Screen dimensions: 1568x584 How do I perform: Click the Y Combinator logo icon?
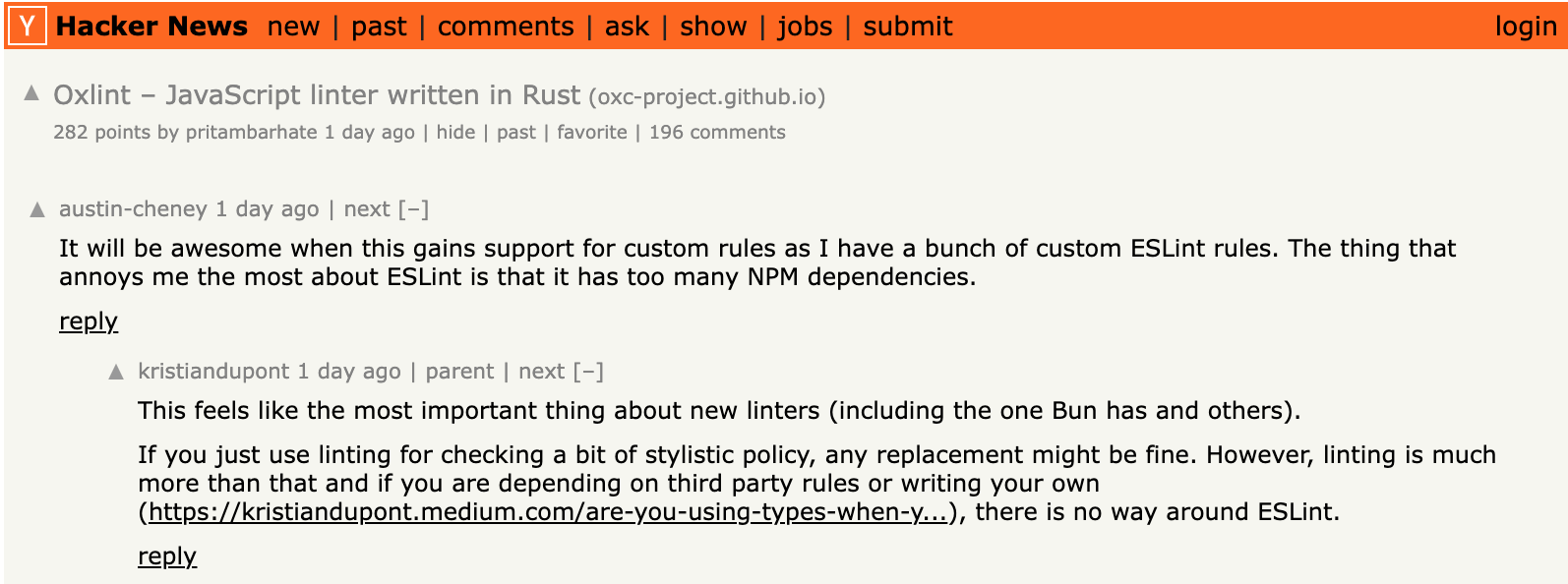pyautogui.click(x=28, y=27)
